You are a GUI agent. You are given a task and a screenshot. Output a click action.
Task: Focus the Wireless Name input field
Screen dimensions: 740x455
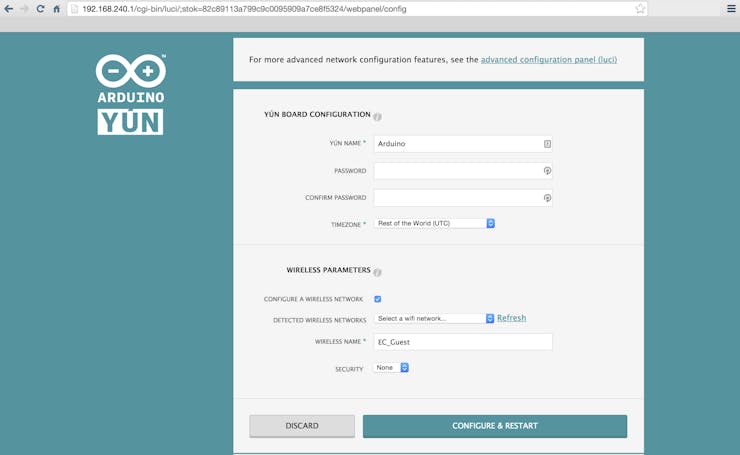click(463, 342)
